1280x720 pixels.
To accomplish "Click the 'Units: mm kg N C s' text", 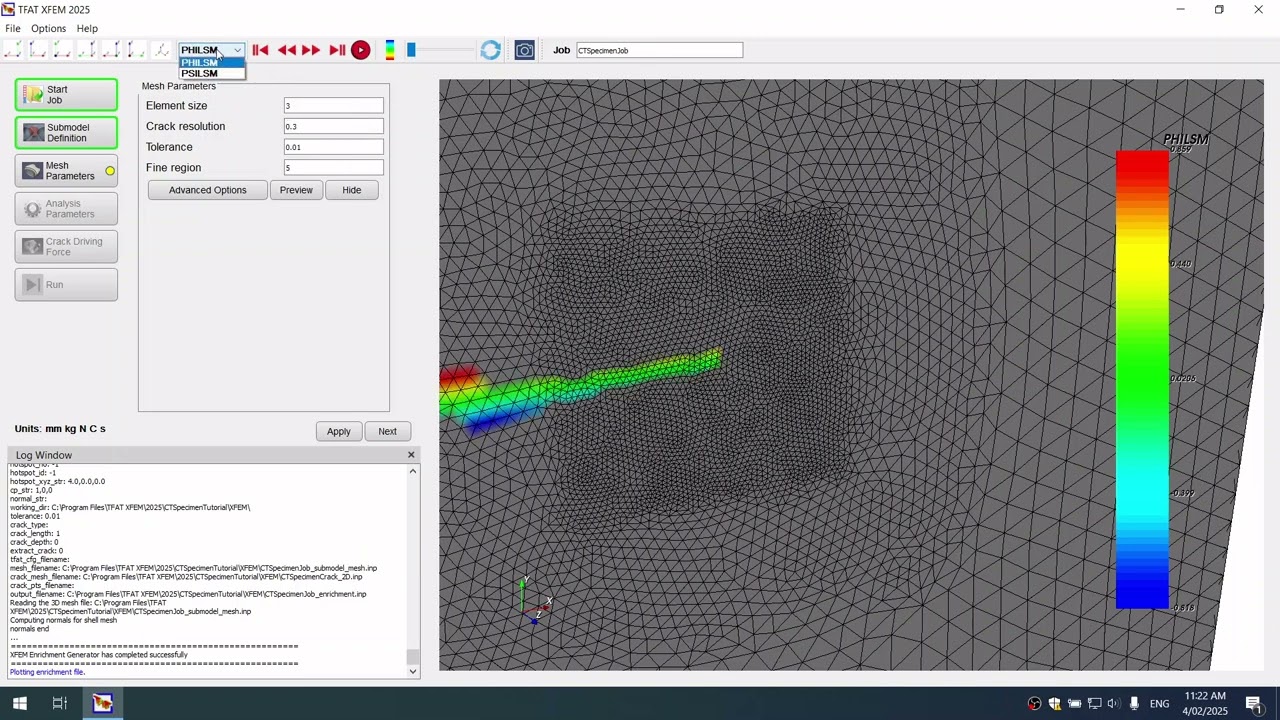I will [x=60, y=428].
